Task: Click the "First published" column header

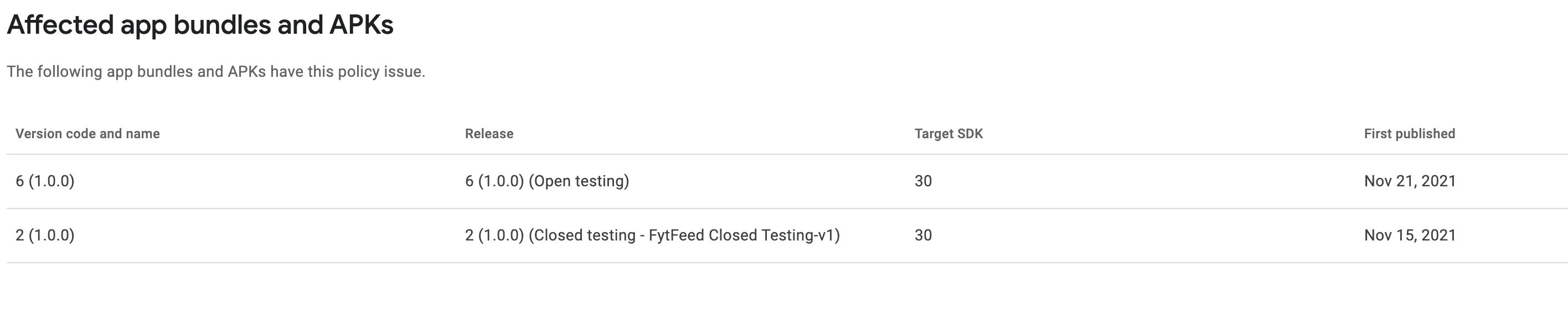Action: click(1409, 134)
